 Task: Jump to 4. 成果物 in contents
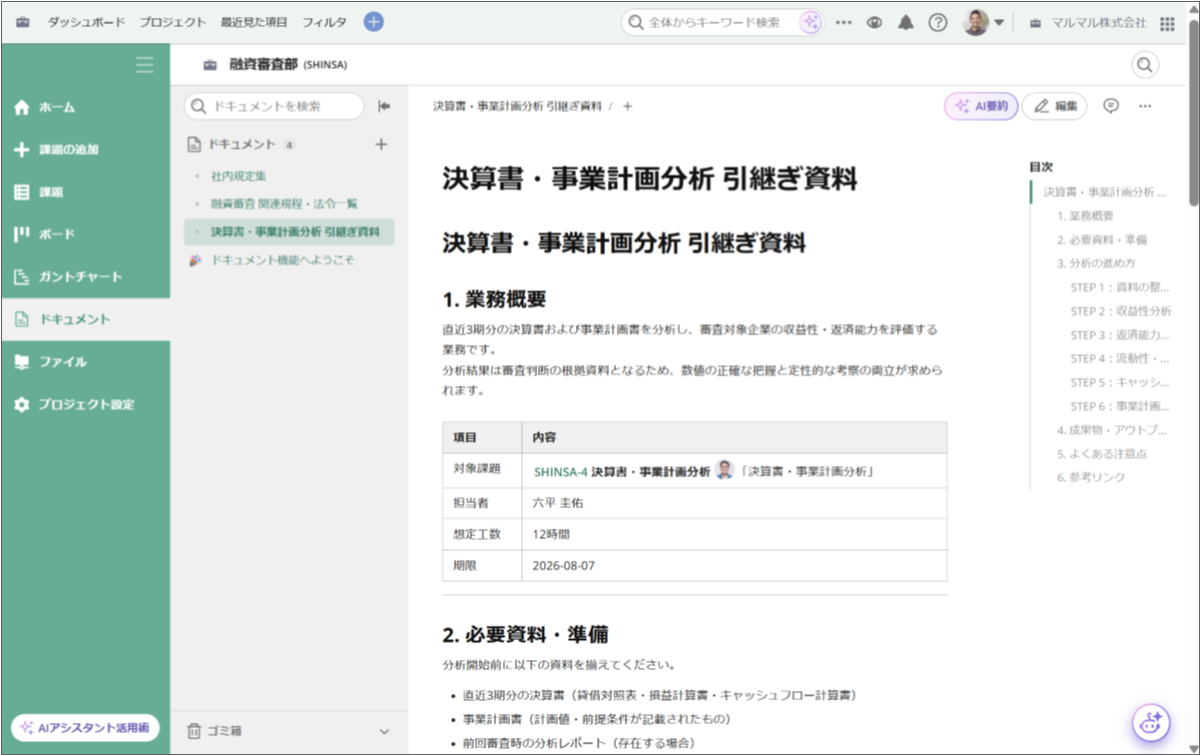click(1112, 430)
